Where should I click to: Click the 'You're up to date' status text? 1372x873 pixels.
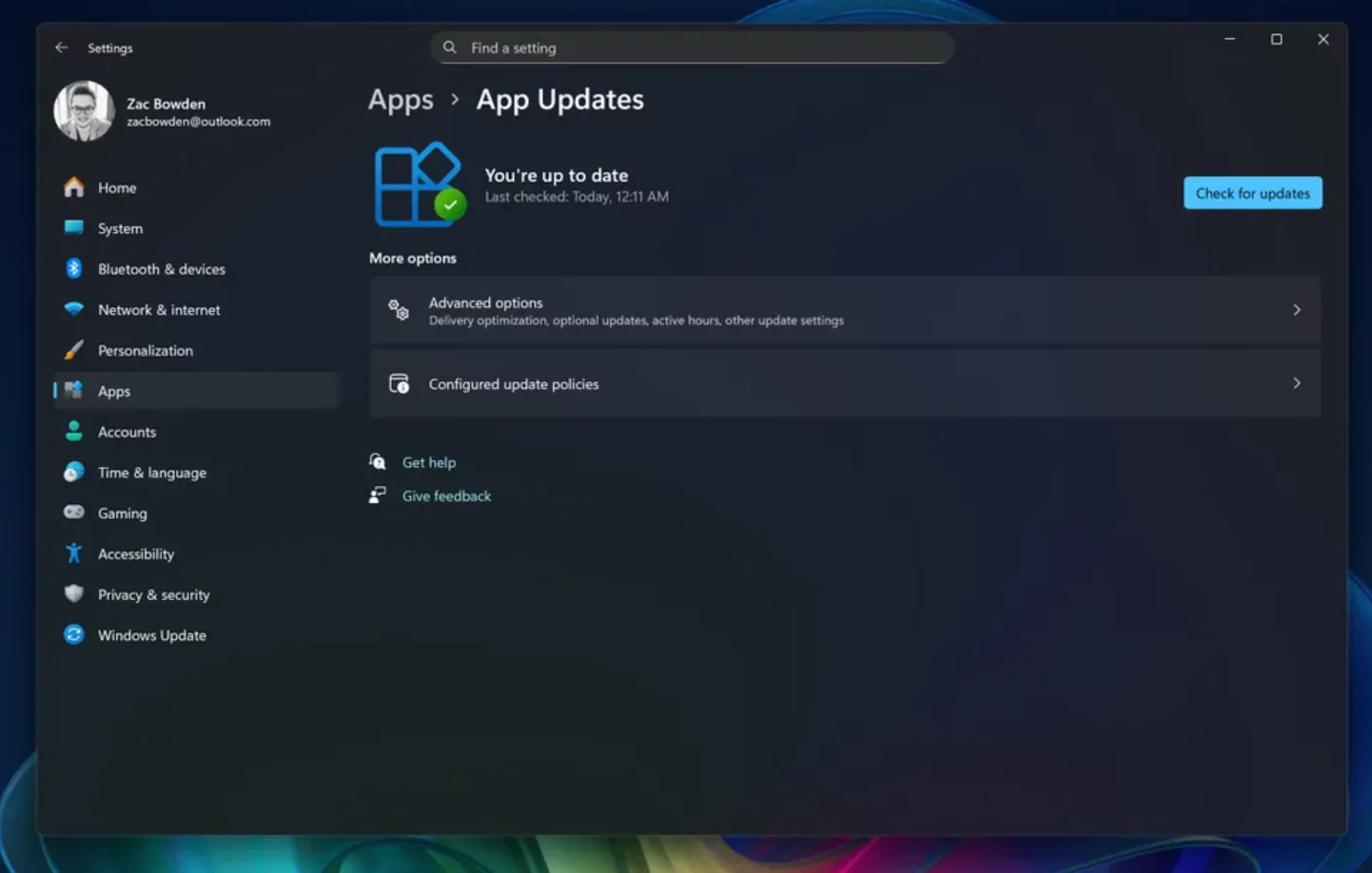click(x=557, y=175)
